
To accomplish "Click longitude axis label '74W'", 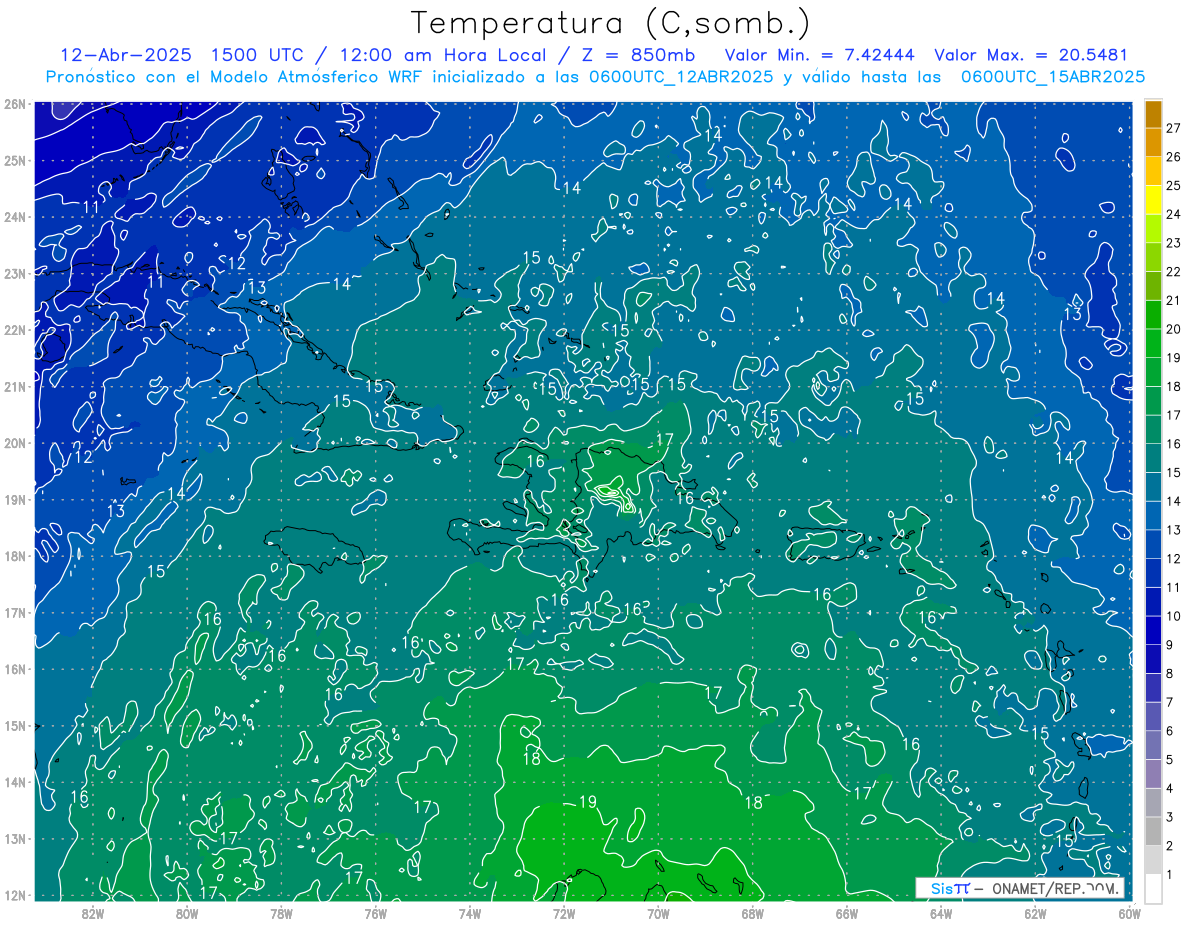I will [469, 912].
